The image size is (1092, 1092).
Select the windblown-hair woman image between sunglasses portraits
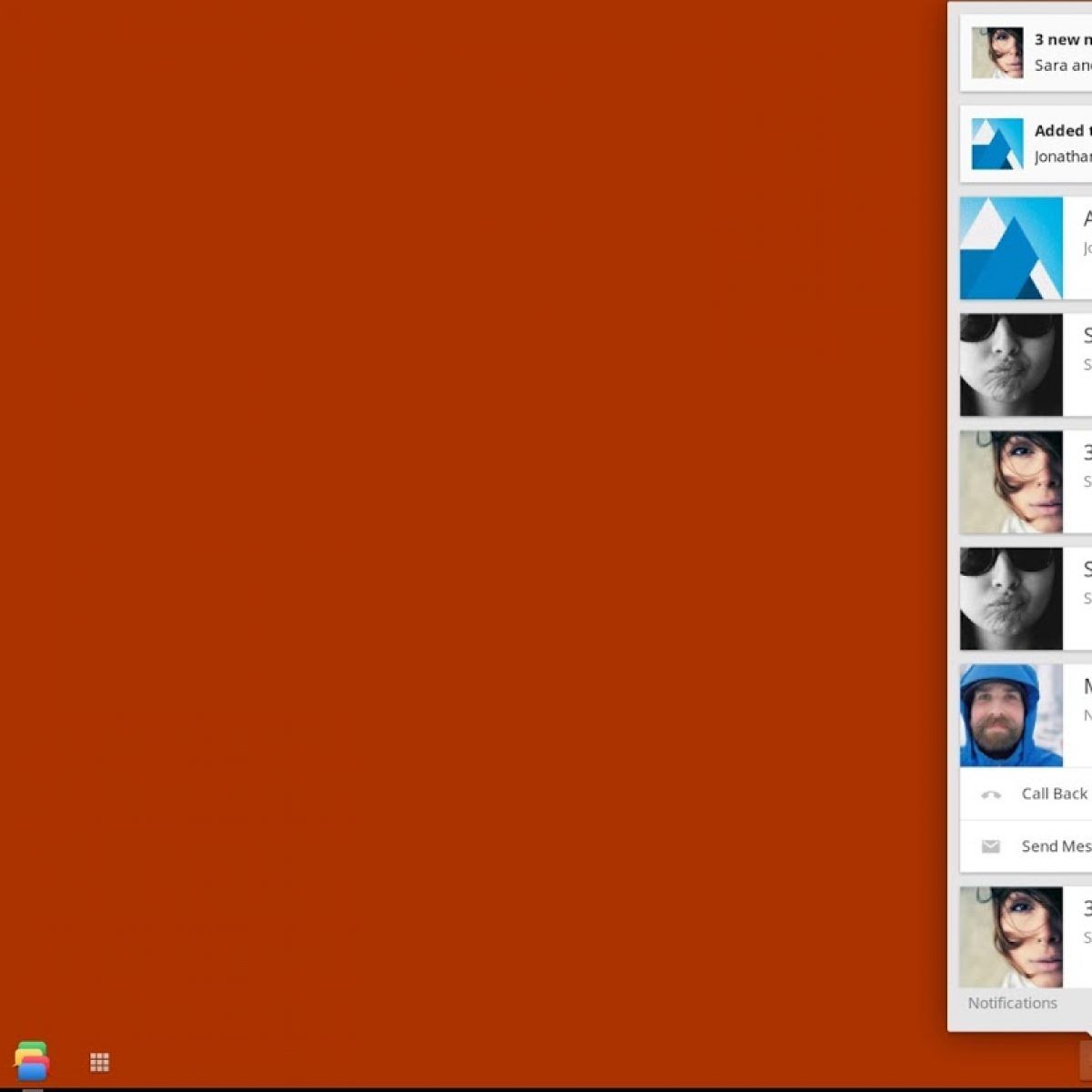[1011, 482]
